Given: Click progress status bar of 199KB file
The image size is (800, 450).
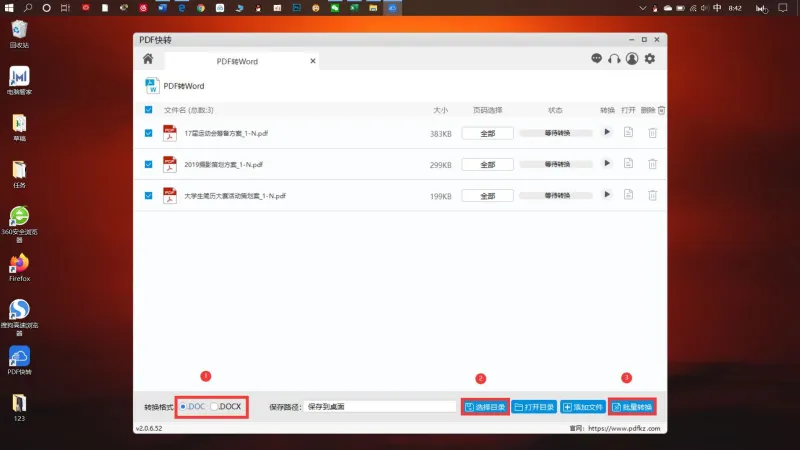Looking at the screenshot, I should point(556,195).
